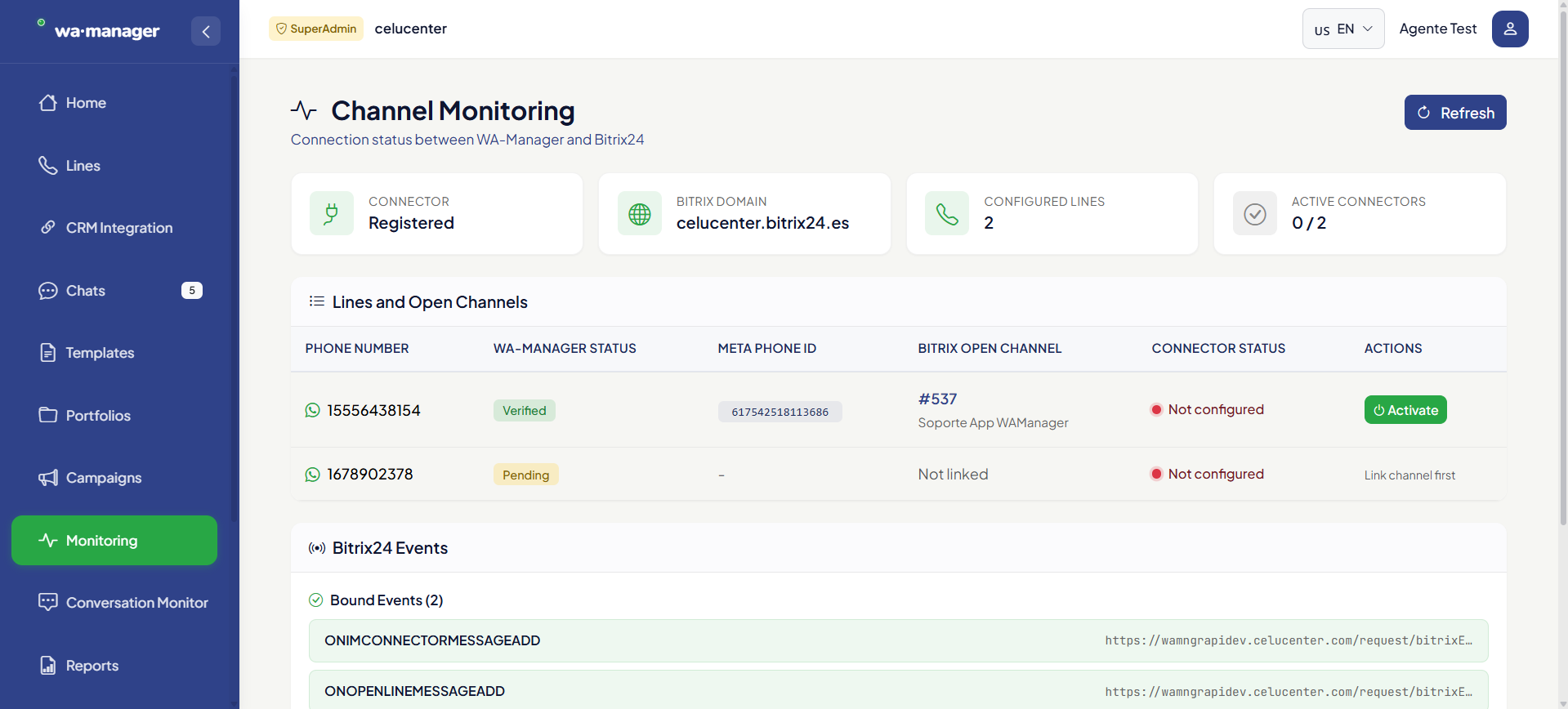This screenshot has height=709, width=1568.
Task: Click the Chats unread badge showing 5
Action: [192, 291]
